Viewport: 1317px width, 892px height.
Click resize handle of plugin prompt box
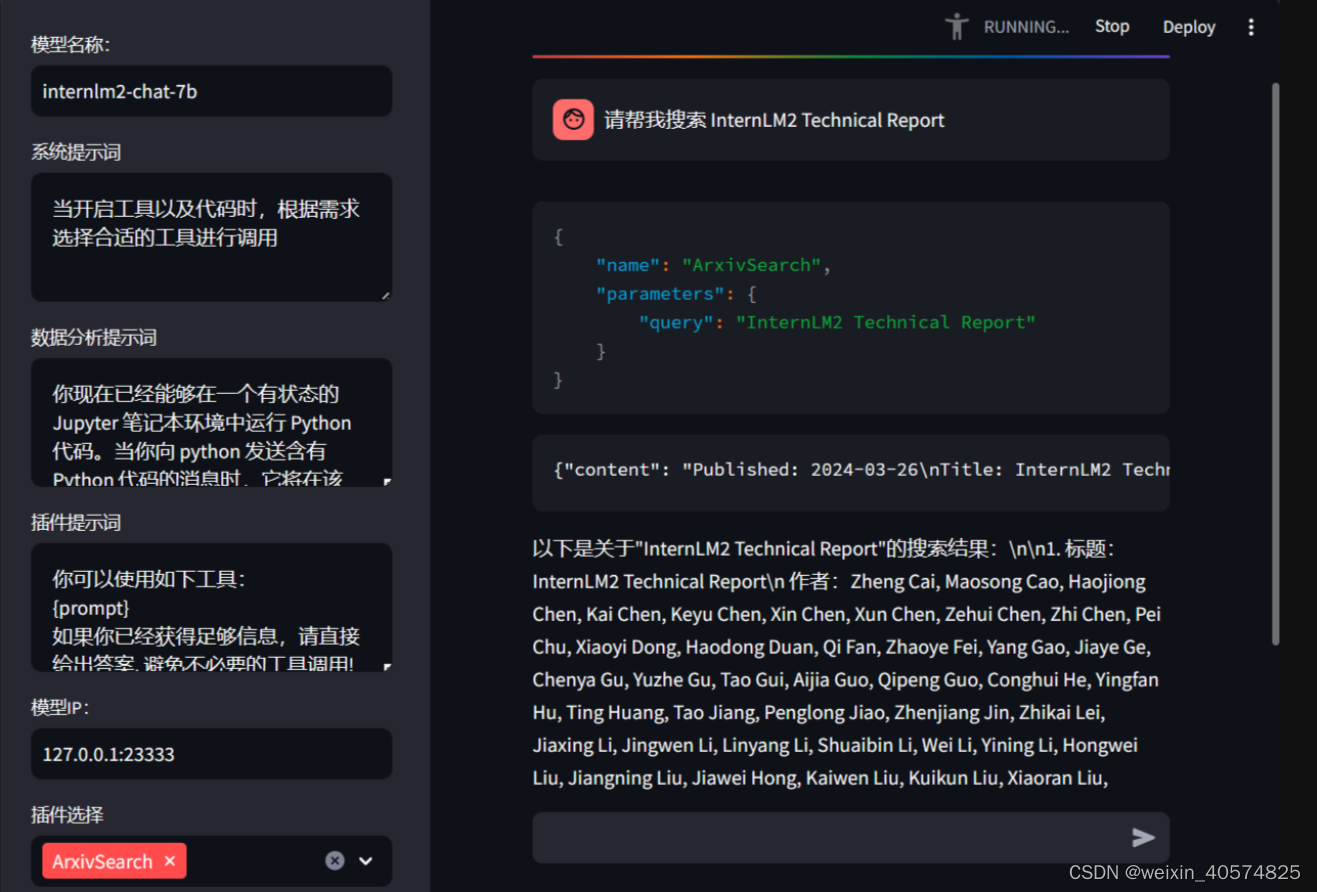386,666
